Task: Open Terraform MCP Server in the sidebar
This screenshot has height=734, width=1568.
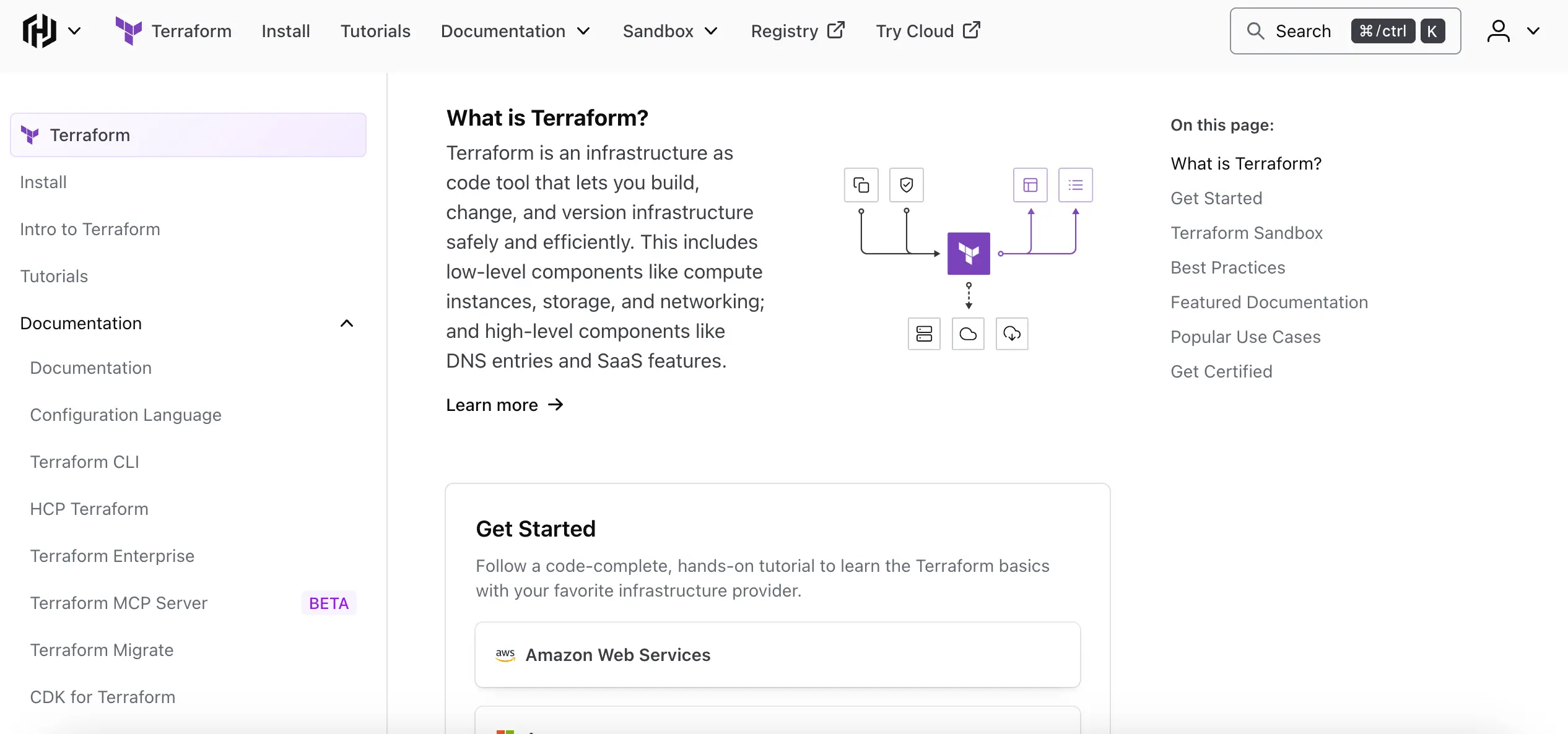Action: pyautogui.click(x=118, y=603)
